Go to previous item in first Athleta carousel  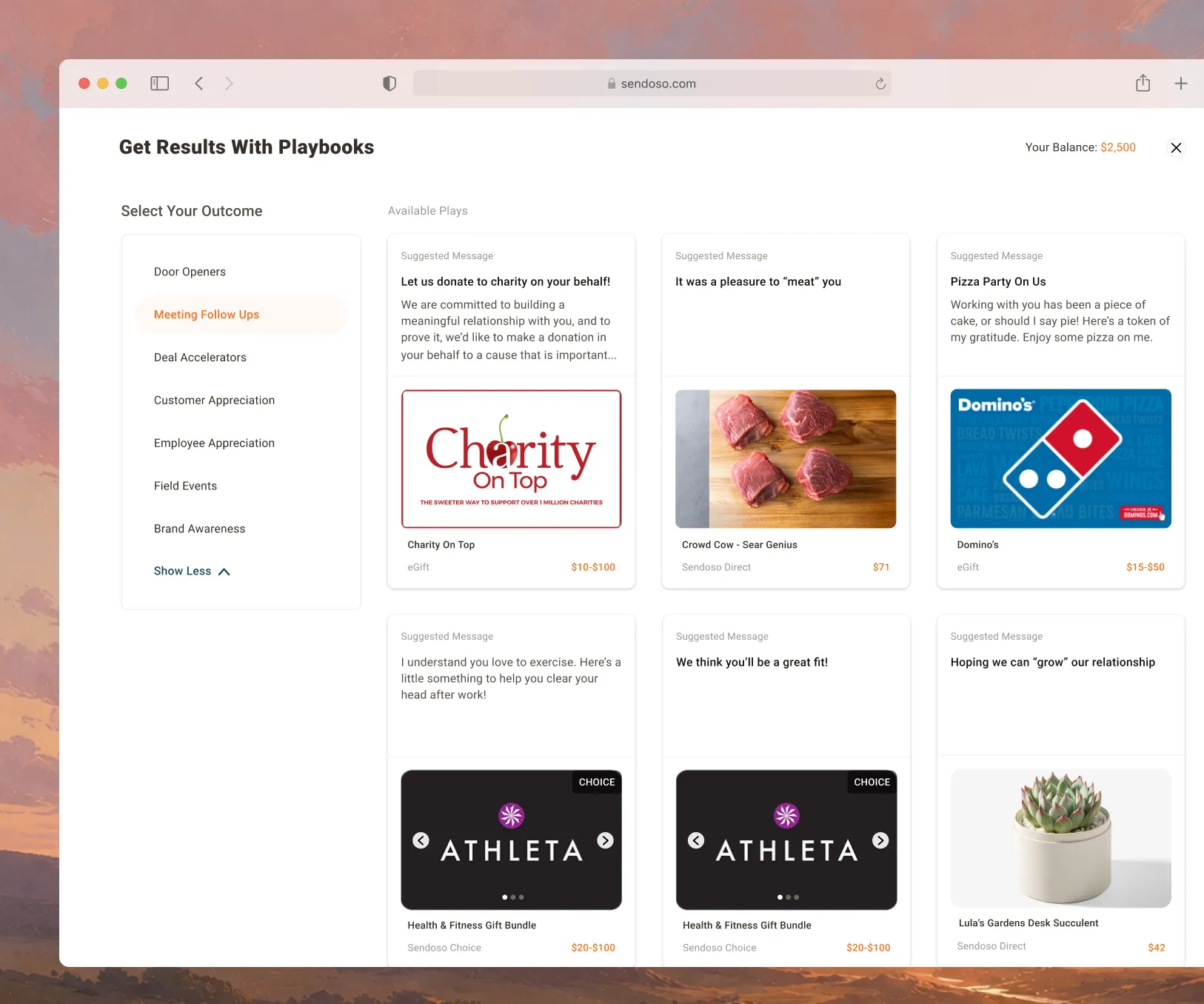point(421,840)
